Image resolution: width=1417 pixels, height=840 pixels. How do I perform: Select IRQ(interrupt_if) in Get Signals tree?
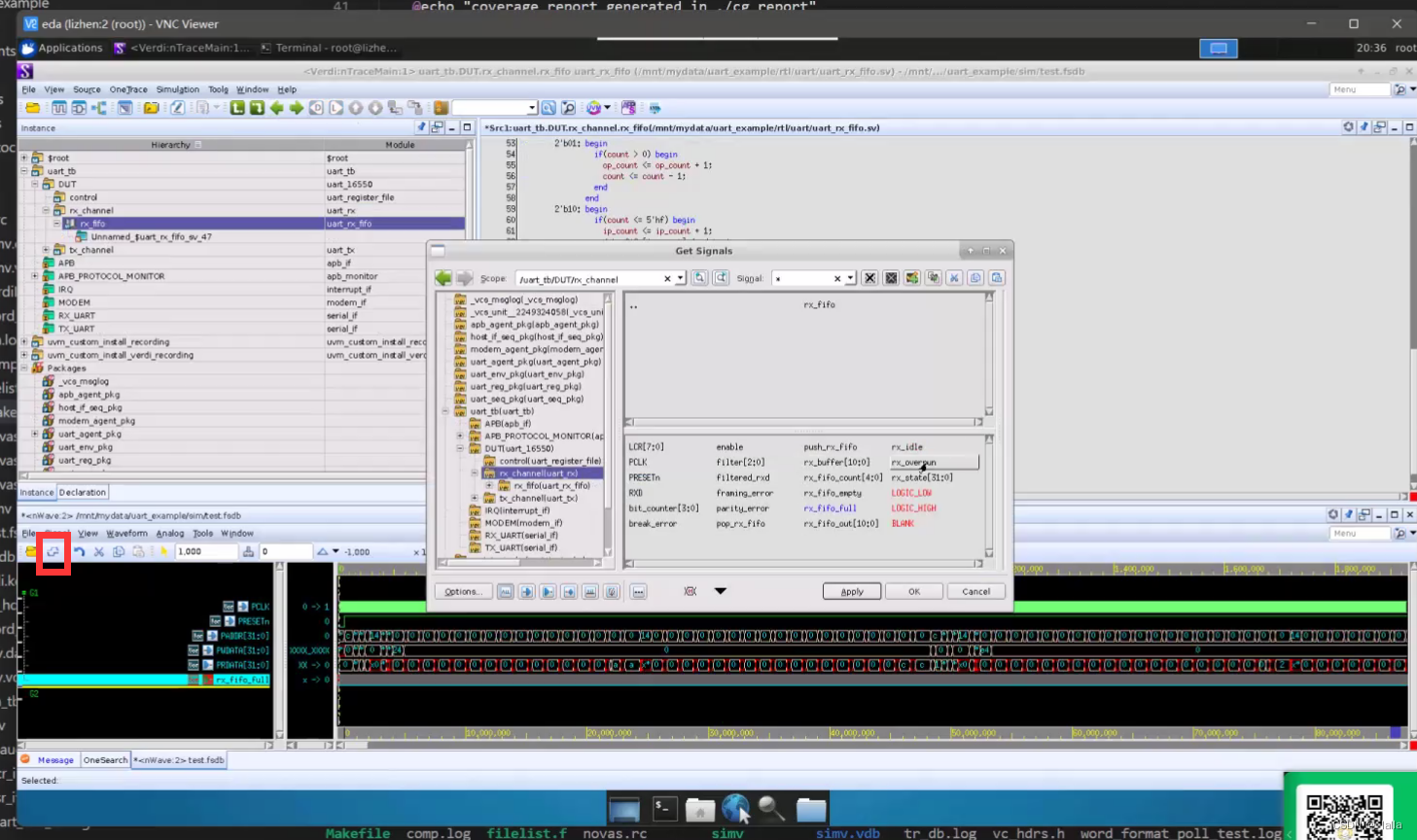(517, 510)
